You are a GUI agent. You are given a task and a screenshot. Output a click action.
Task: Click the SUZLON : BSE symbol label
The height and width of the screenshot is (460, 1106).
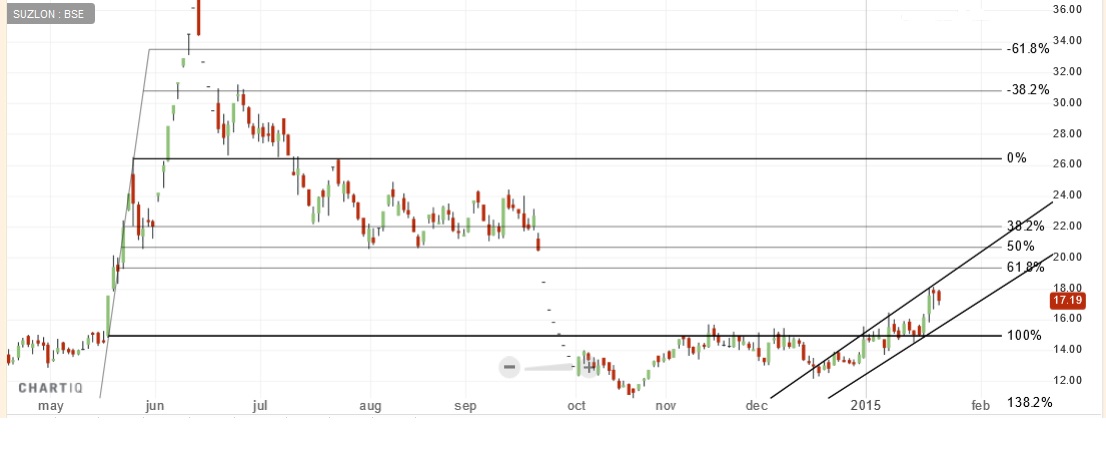(49, 14)
